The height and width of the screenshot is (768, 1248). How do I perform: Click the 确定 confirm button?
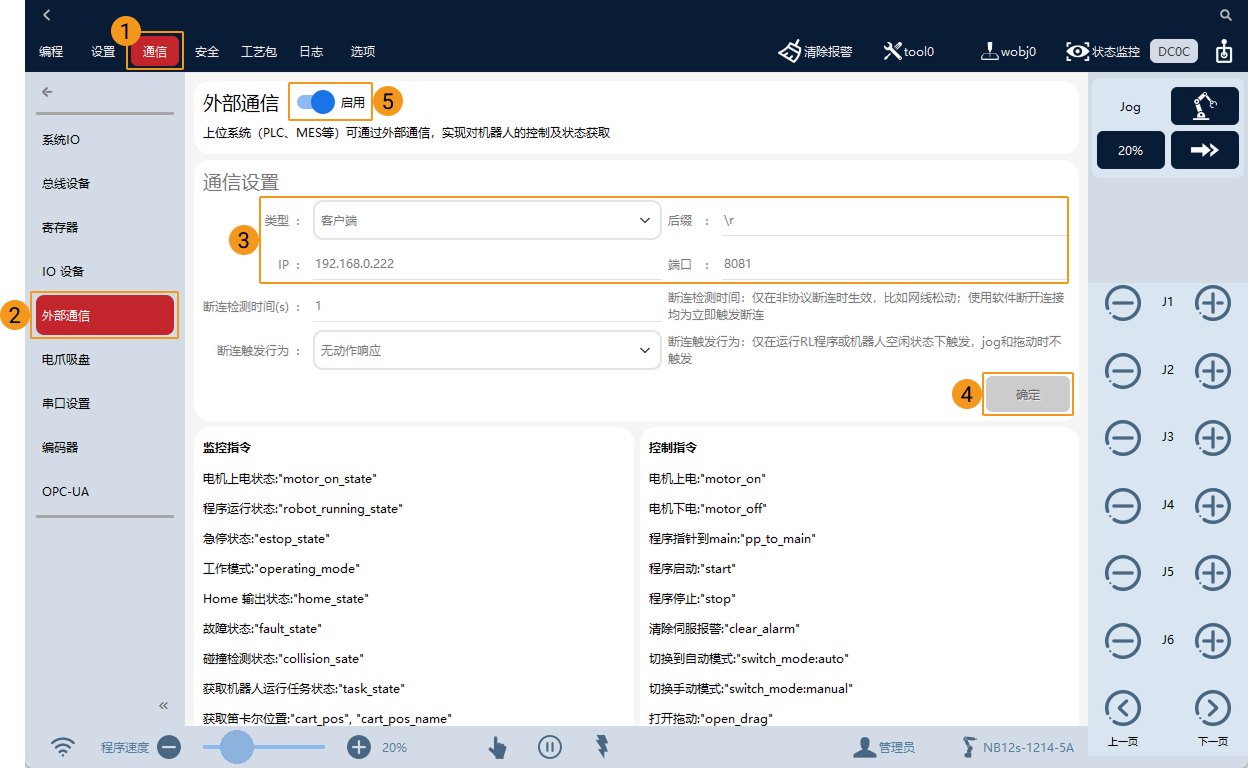pyautogui.click(x=1028, y=395)
